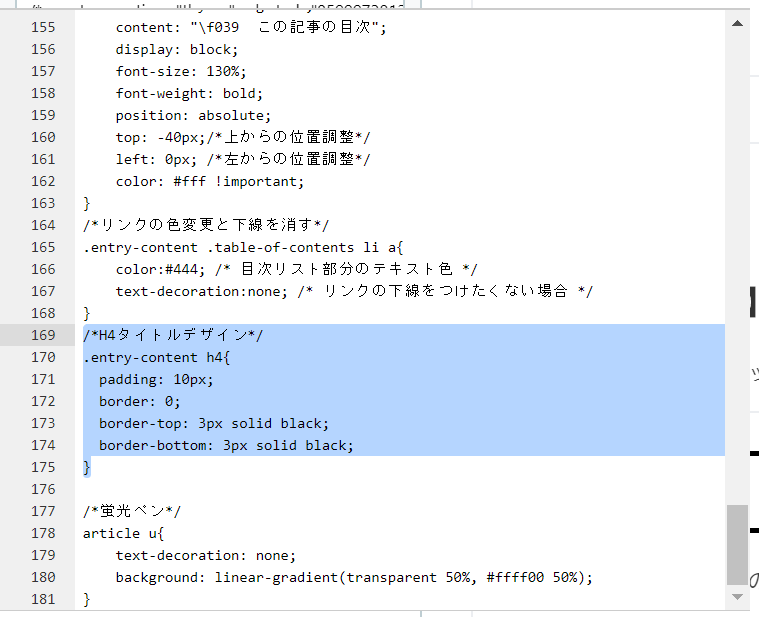Click the scrollbar down arrow
Image resolution: width=759 pixels, height=617 pixels.
click(x=737, y=597)
